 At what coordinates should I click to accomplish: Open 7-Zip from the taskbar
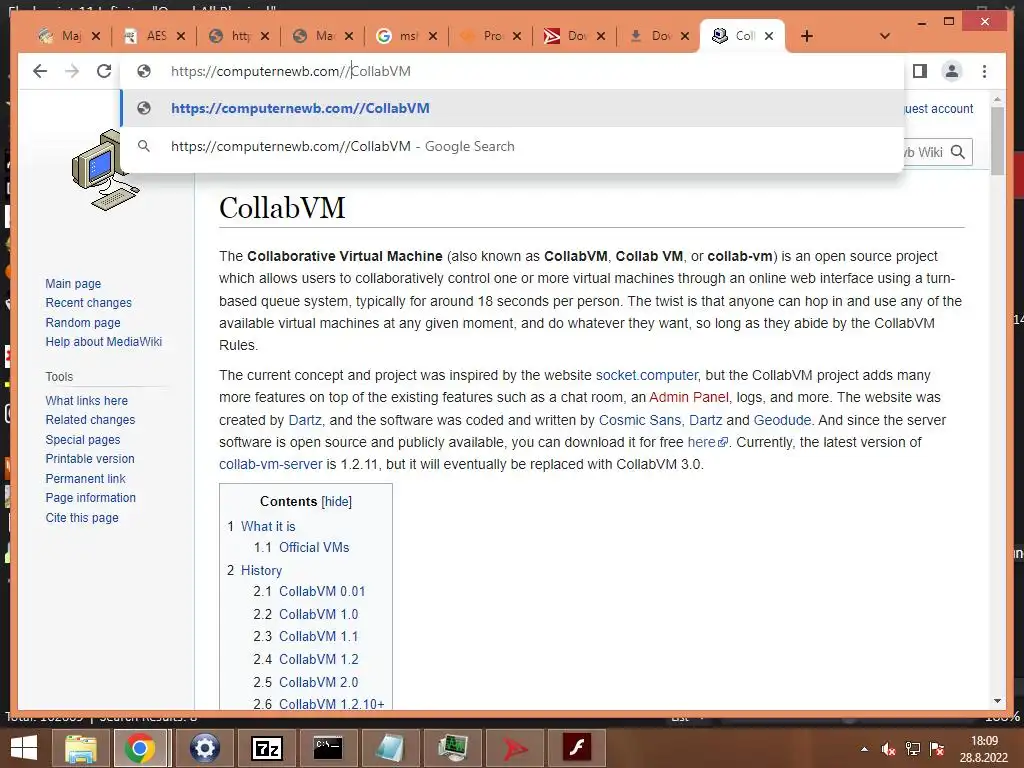(x=266, y=748)
